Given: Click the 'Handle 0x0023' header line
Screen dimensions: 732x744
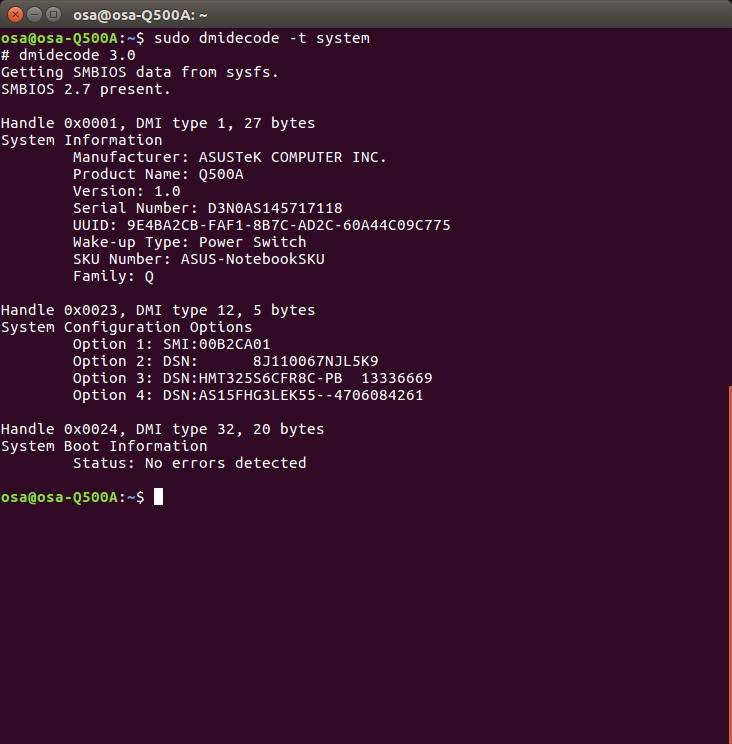Looking at the screenshot, I should click(158, 310).
